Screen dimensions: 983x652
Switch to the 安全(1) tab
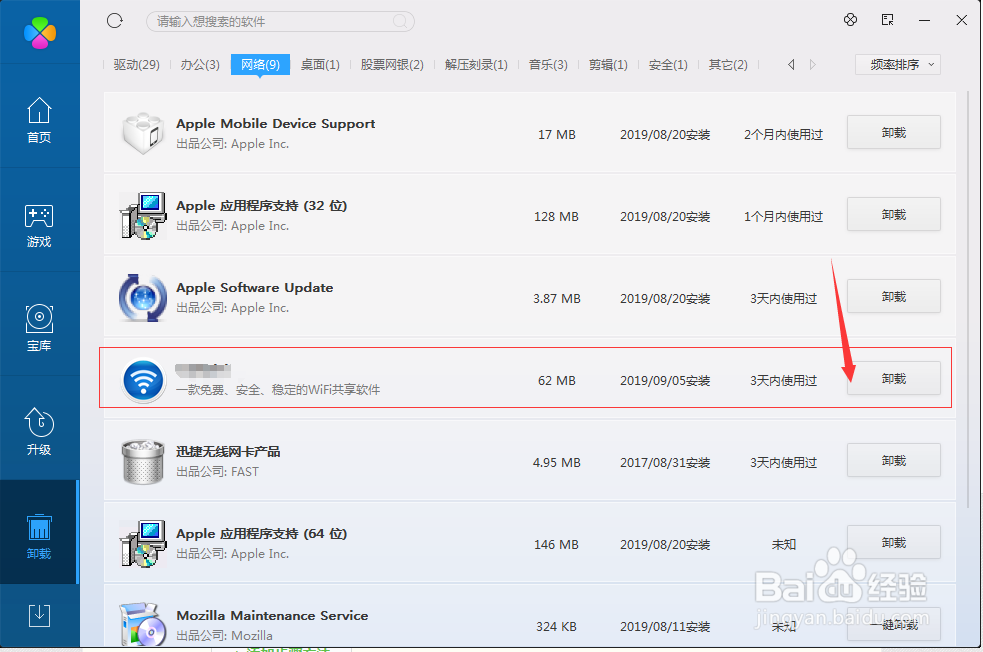click(668, 65)
